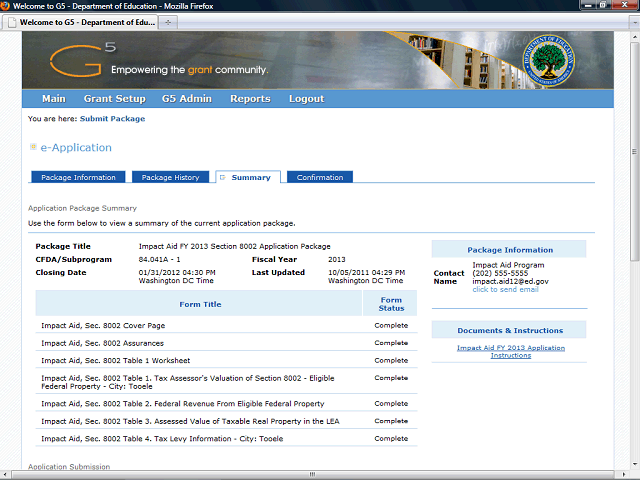Switch to the Package History tab
The image size is (640, 480).
(x=170, y=177)
